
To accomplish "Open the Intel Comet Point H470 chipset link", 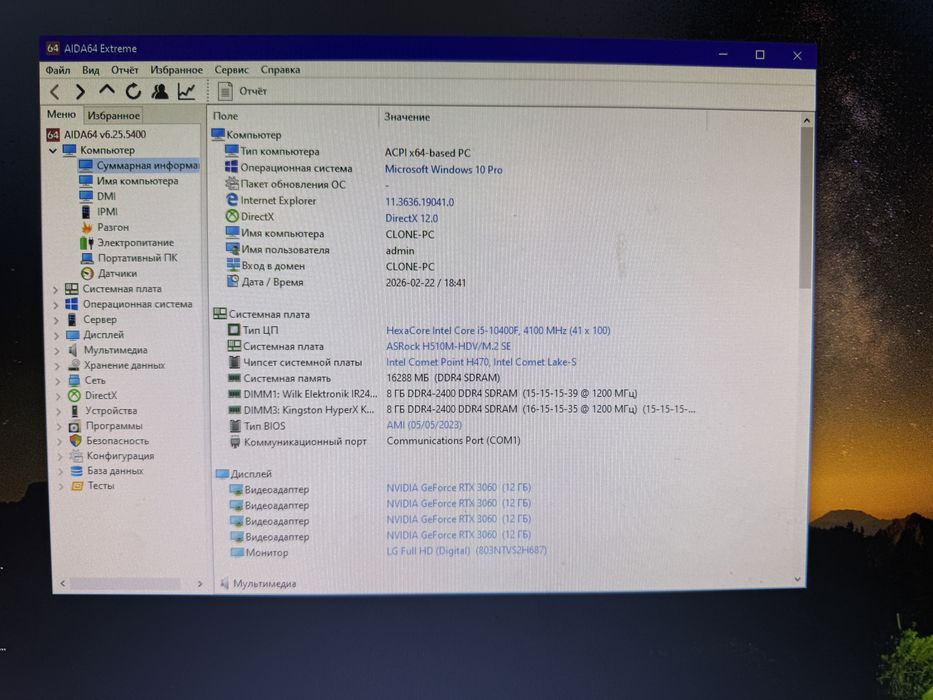I will click(x=481, y=362).
